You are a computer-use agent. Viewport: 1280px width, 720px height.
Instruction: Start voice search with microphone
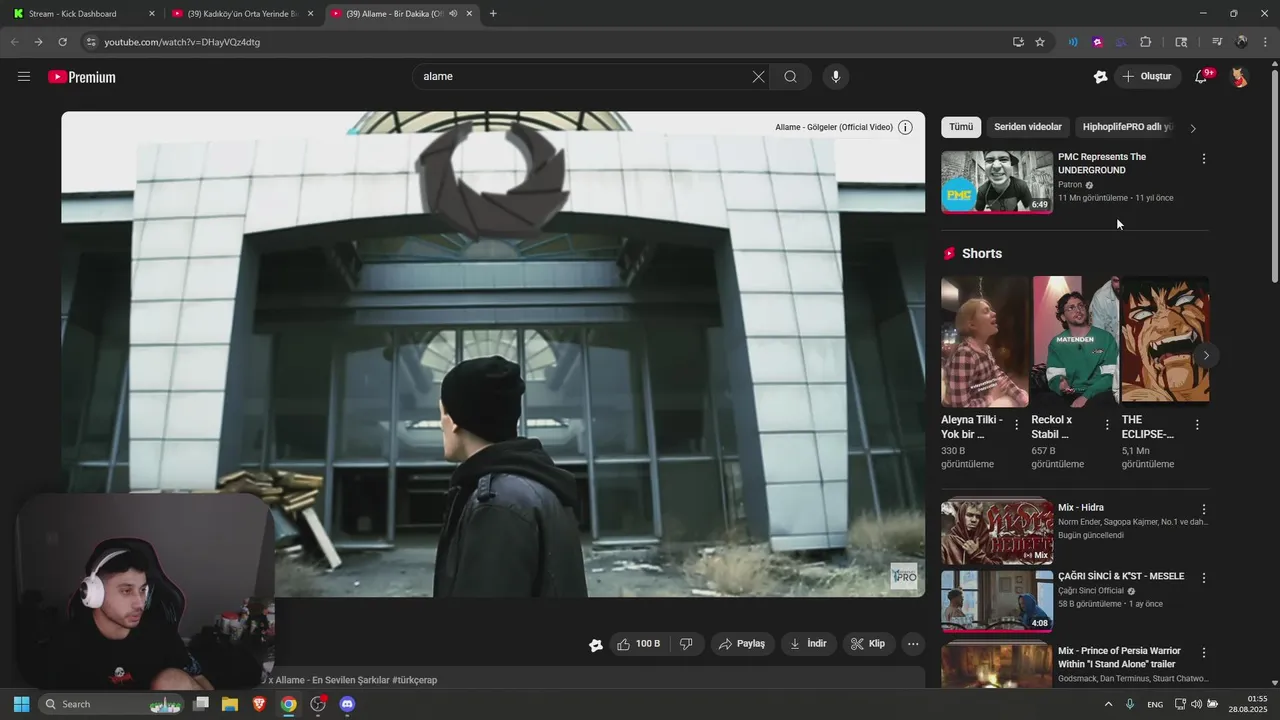[836, 76]
